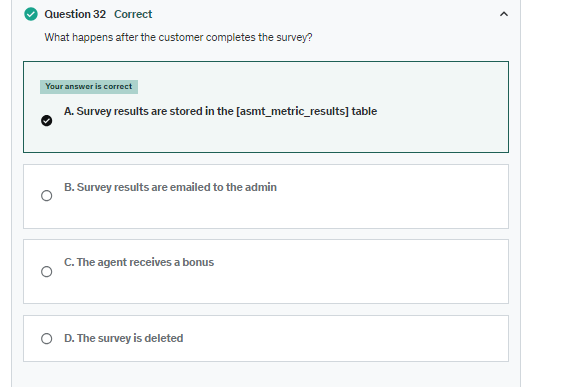Click the 'D.' letter prefix of fourth answer

(69, 338)
